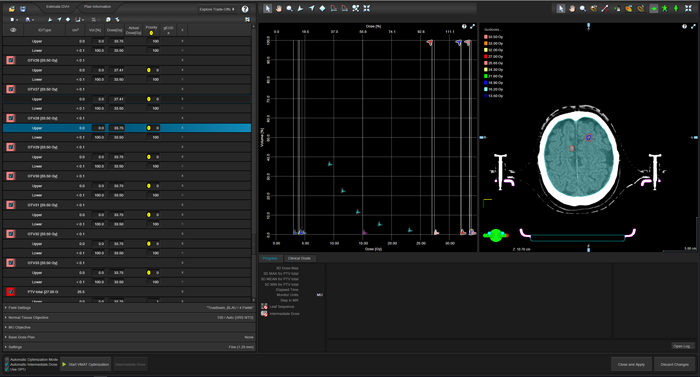The height and width of the screenshot is (377, 700).
Task: Open the second dropdown in objectives toolbar
Action: coord(29,20)
